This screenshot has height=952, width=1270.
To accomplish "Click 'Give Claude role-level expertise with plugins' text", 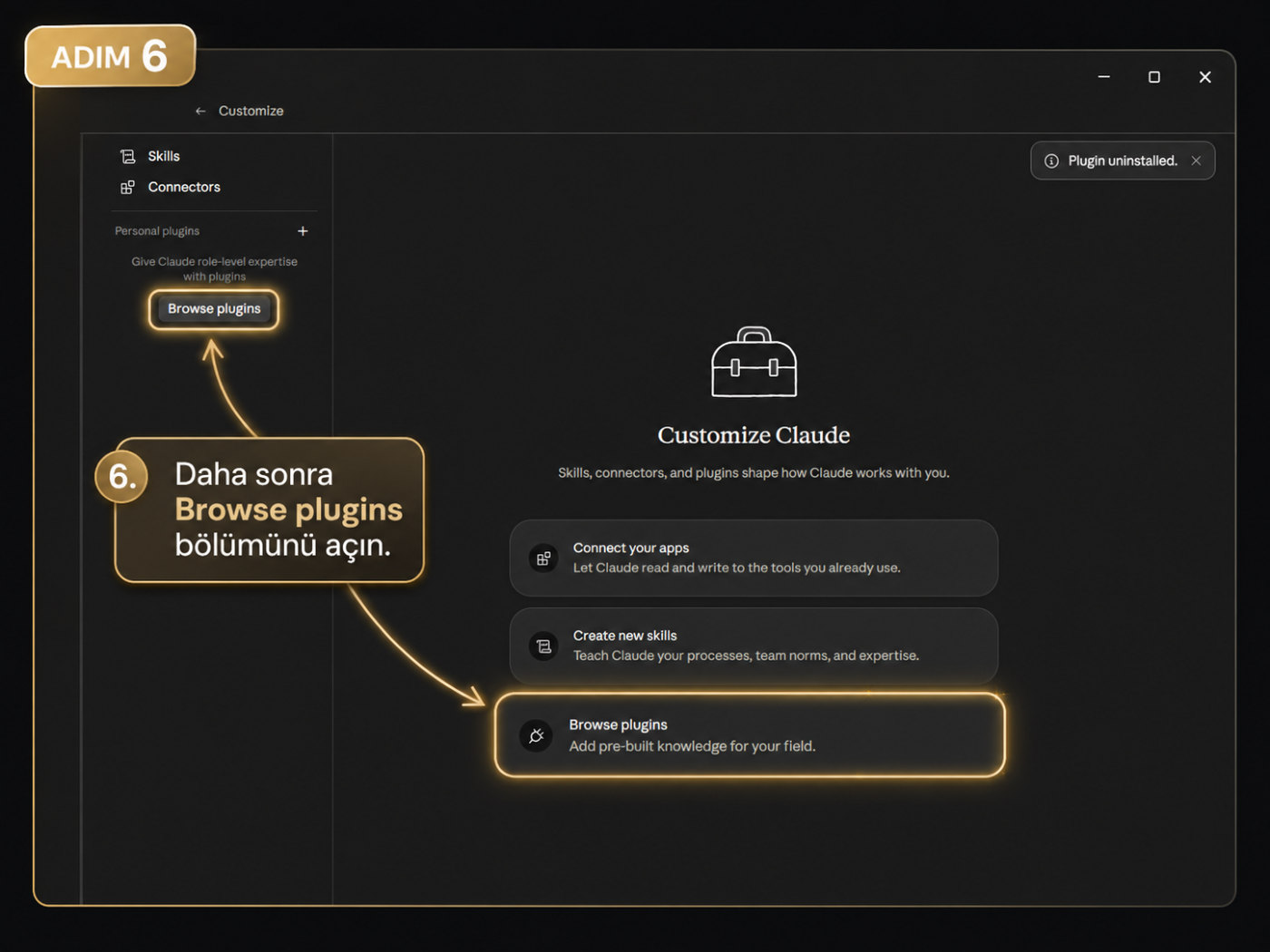I will click(214, 269).
